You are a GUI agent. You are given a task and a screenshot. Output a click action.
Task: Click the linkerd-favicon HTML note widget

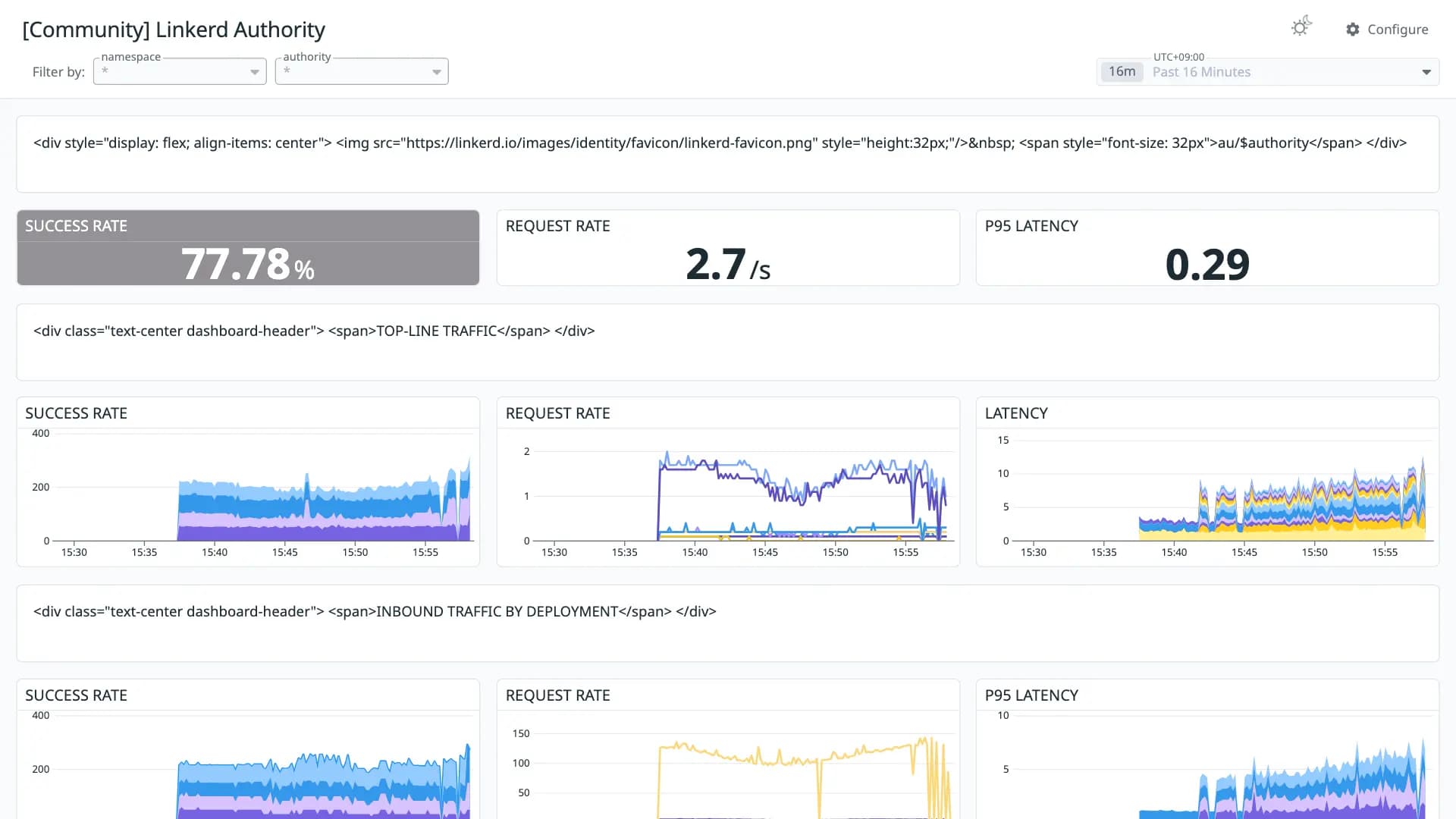click(x=728, y=154)
